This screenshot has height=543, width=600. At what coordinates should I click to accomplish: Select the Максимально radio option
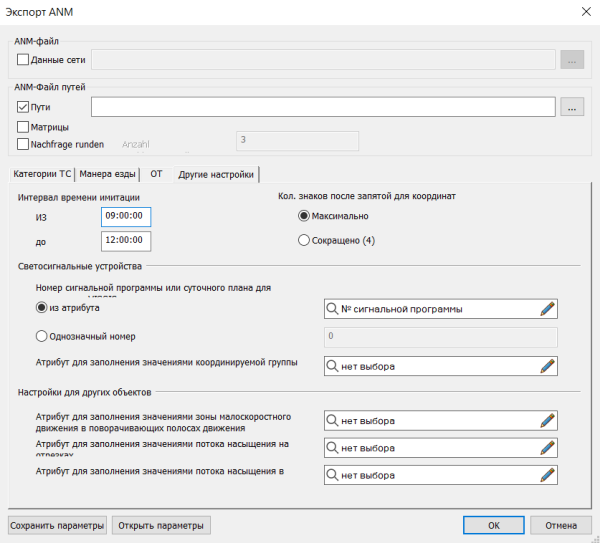tap(305, 216)
